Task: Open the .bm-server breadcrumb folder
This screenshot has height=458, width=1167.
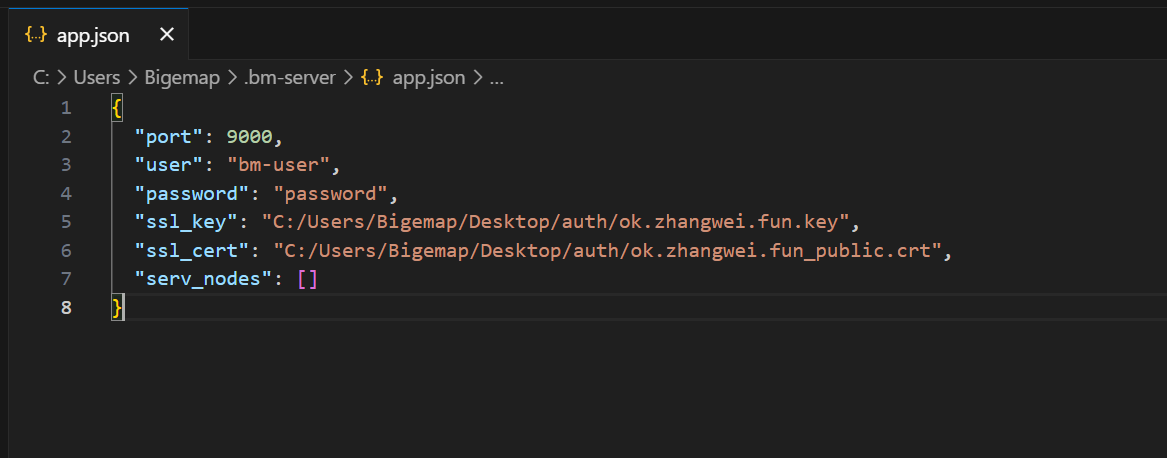Action: point(290,77)
